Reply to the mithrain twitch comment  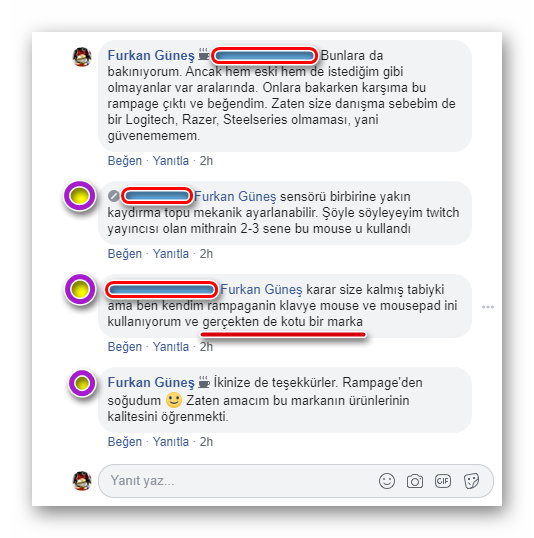tap(171, 254)
